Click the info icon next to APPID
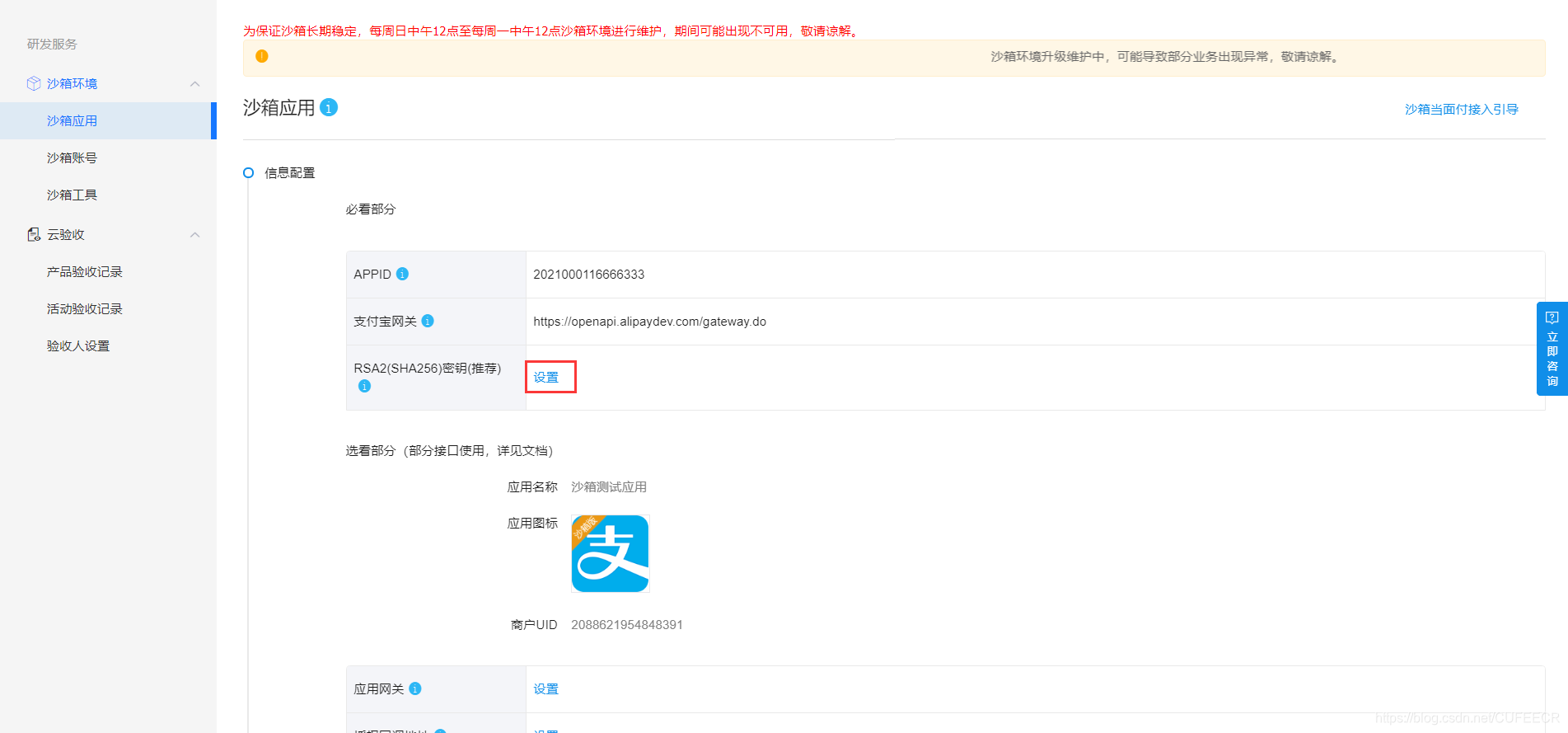 (x=402, y=274)
